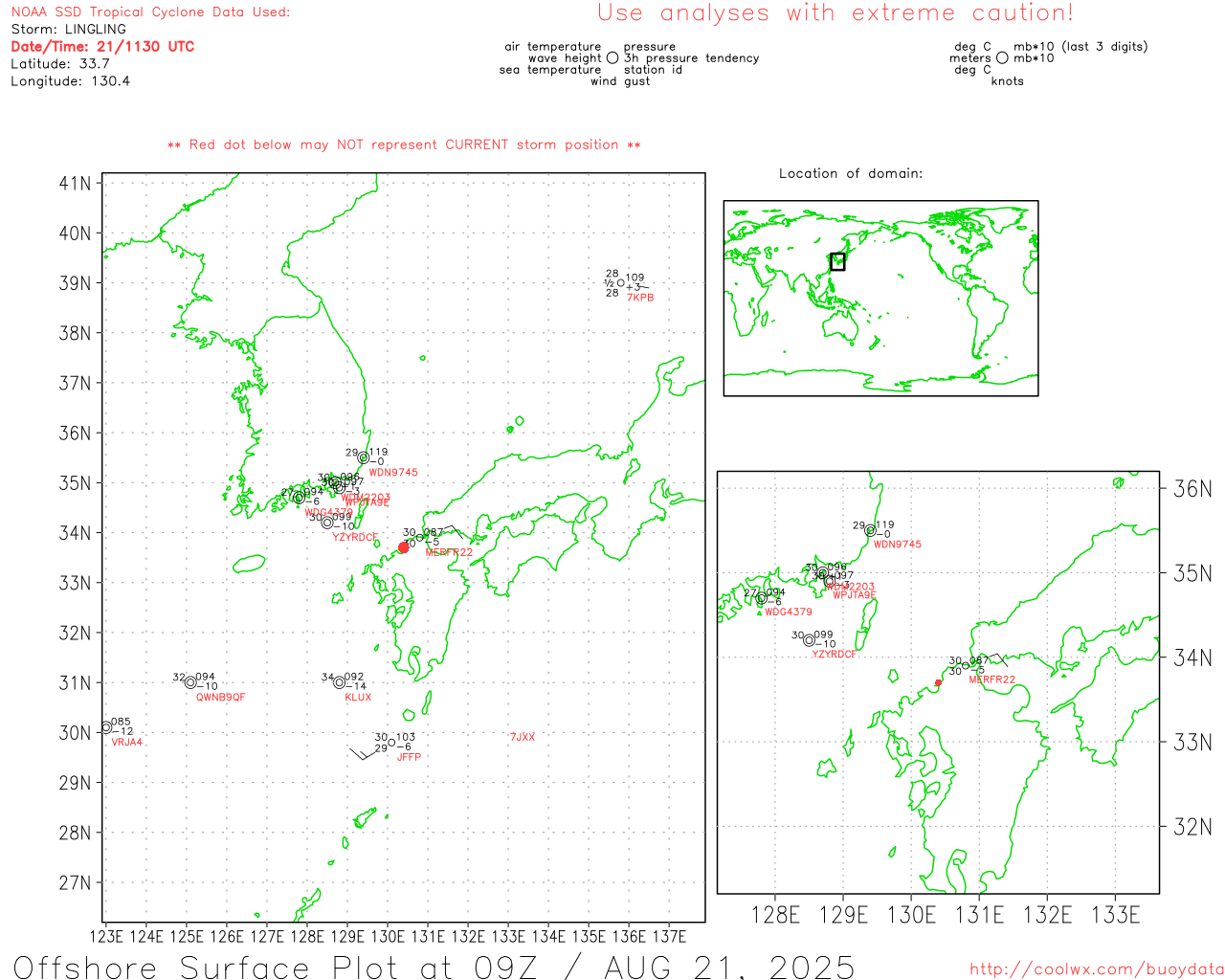Click the 135E longitude axis label
The width and height of the screenshot is (1225, 980).
tap(589, 937)
